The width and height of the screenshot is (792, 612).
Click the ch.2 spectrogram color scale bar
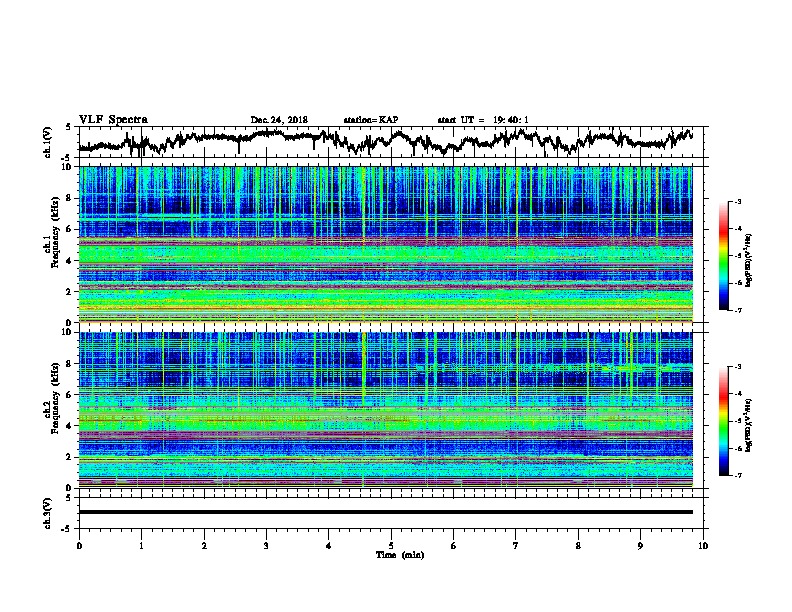pyautogui.click(x=723, y=421)
